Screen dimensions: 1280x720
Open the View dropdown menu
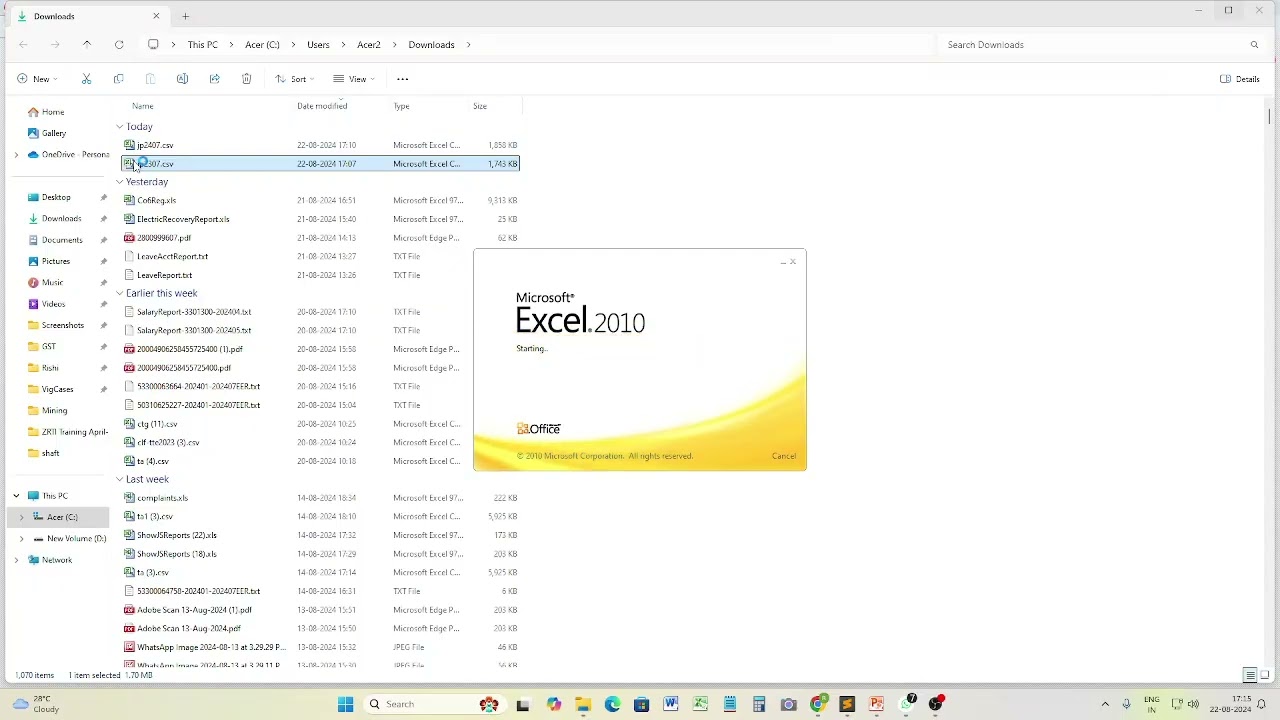354,79
